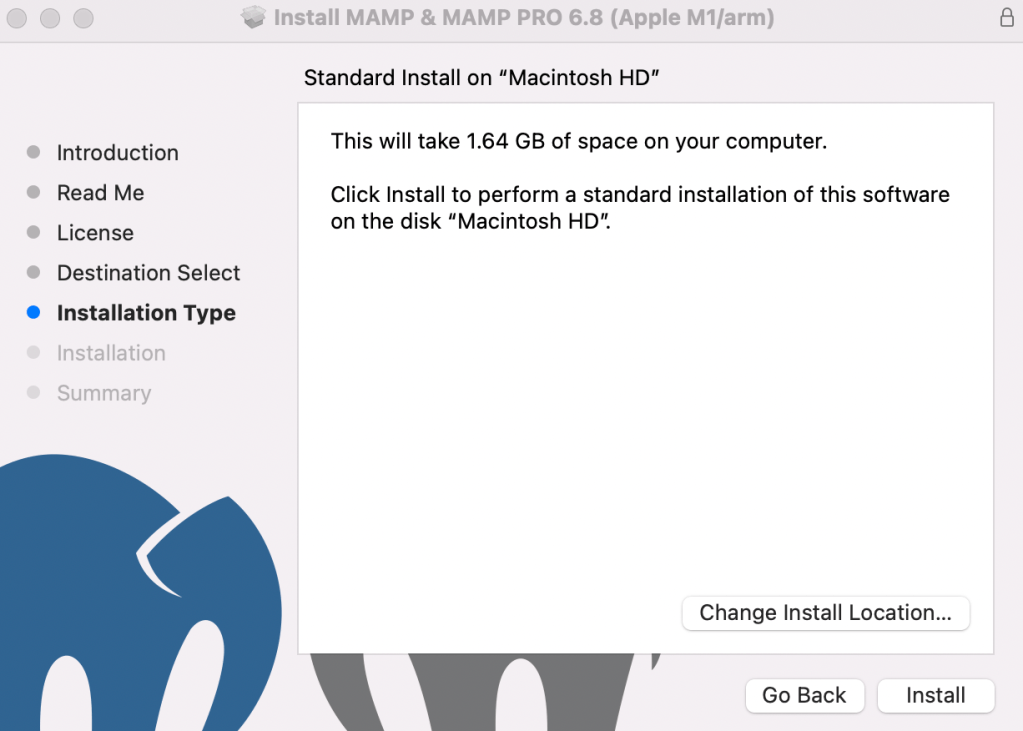
Task: Click the dot beside License step
Action: click(x=33, y=232)
